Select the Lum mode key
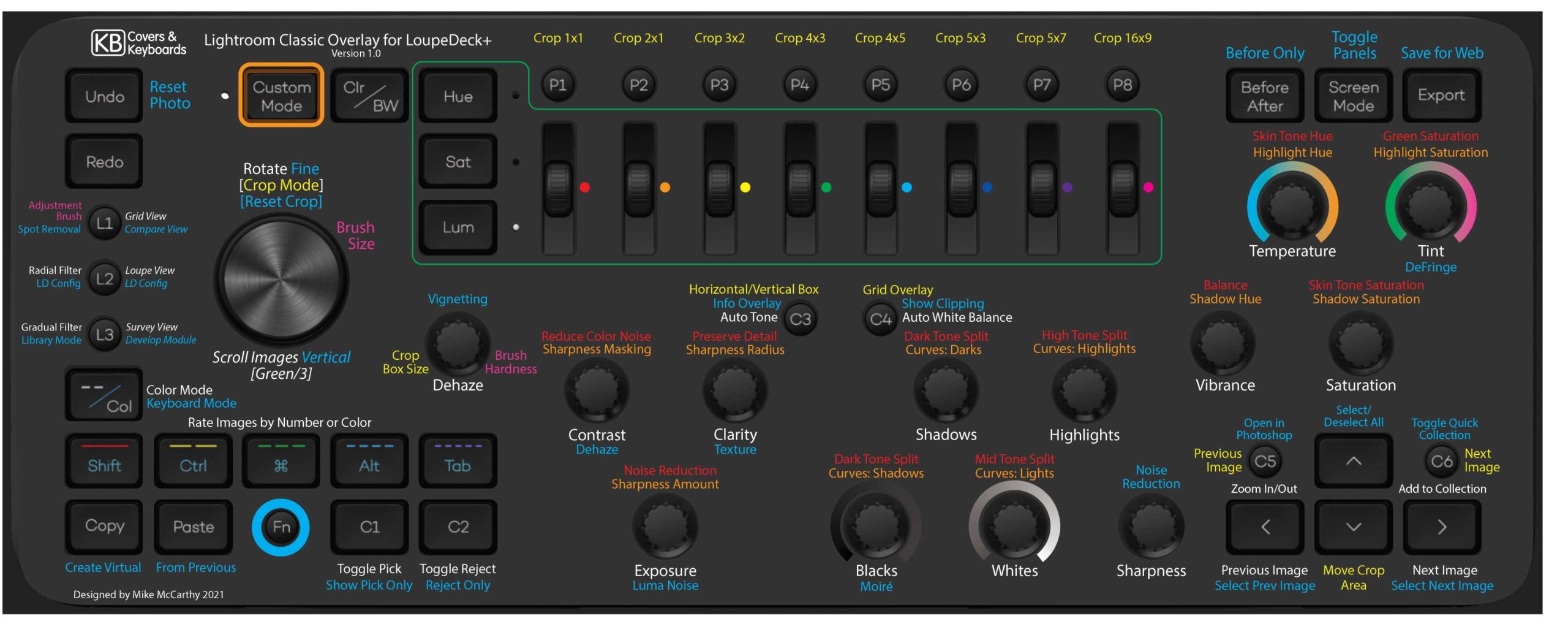Image resolution: width=1568 pixels, height=624 pixels. click(458, 227)
